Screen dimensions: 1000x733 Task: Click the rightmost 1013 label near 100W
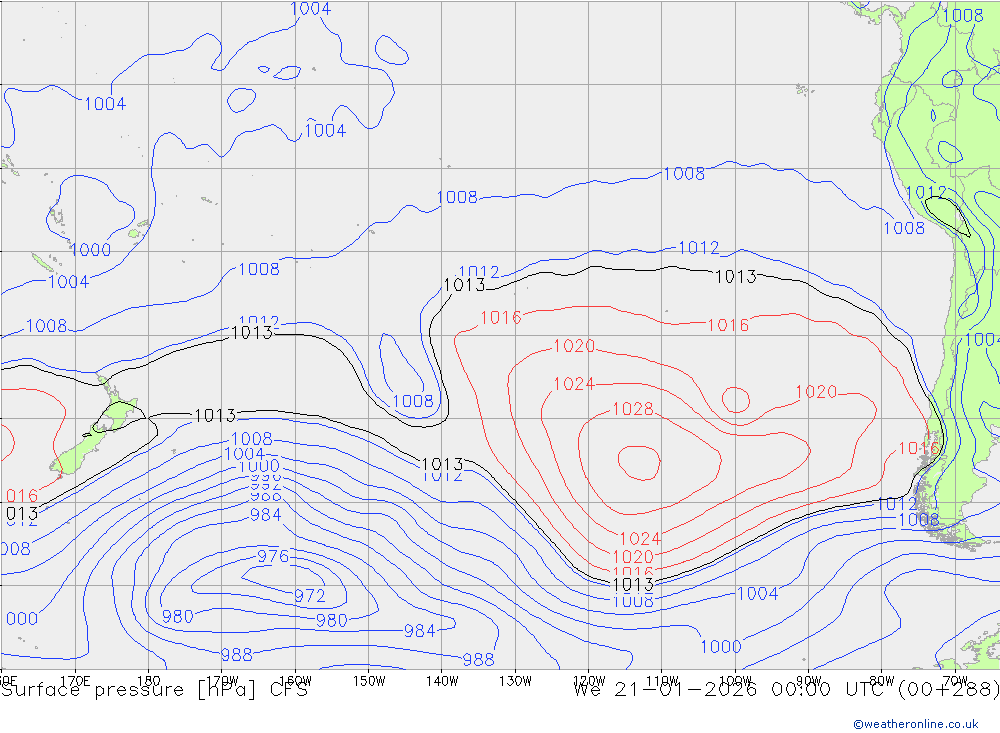[736, 277]
